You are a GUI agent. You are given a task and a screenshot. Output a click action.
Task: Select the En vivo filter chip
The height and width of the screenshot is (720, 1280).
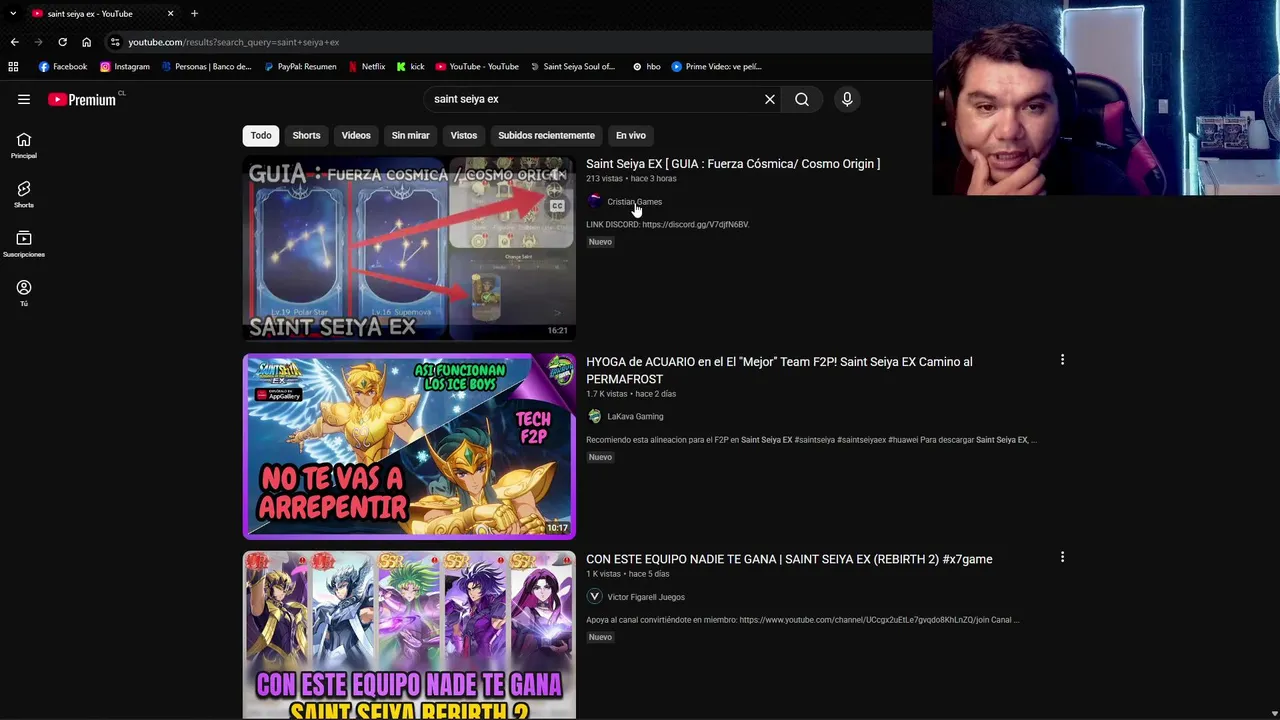(x=630, y=135)
